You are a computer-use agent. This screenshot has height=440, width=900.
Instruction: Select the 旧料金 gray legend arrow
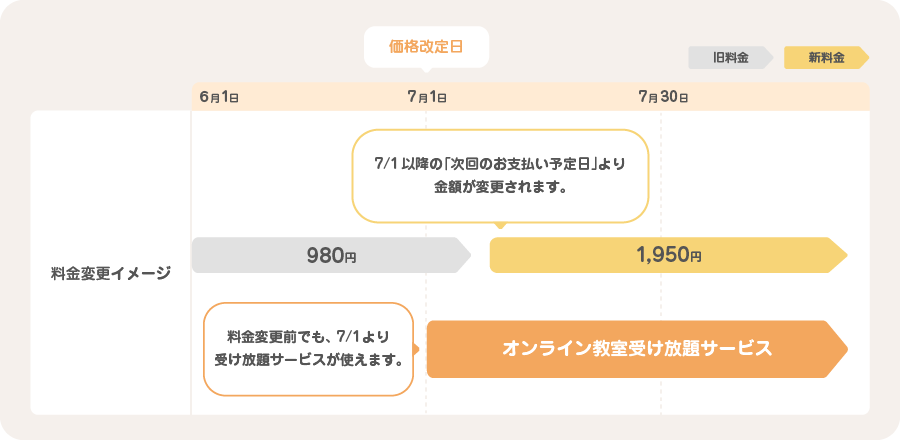click(x=731, y=57)
